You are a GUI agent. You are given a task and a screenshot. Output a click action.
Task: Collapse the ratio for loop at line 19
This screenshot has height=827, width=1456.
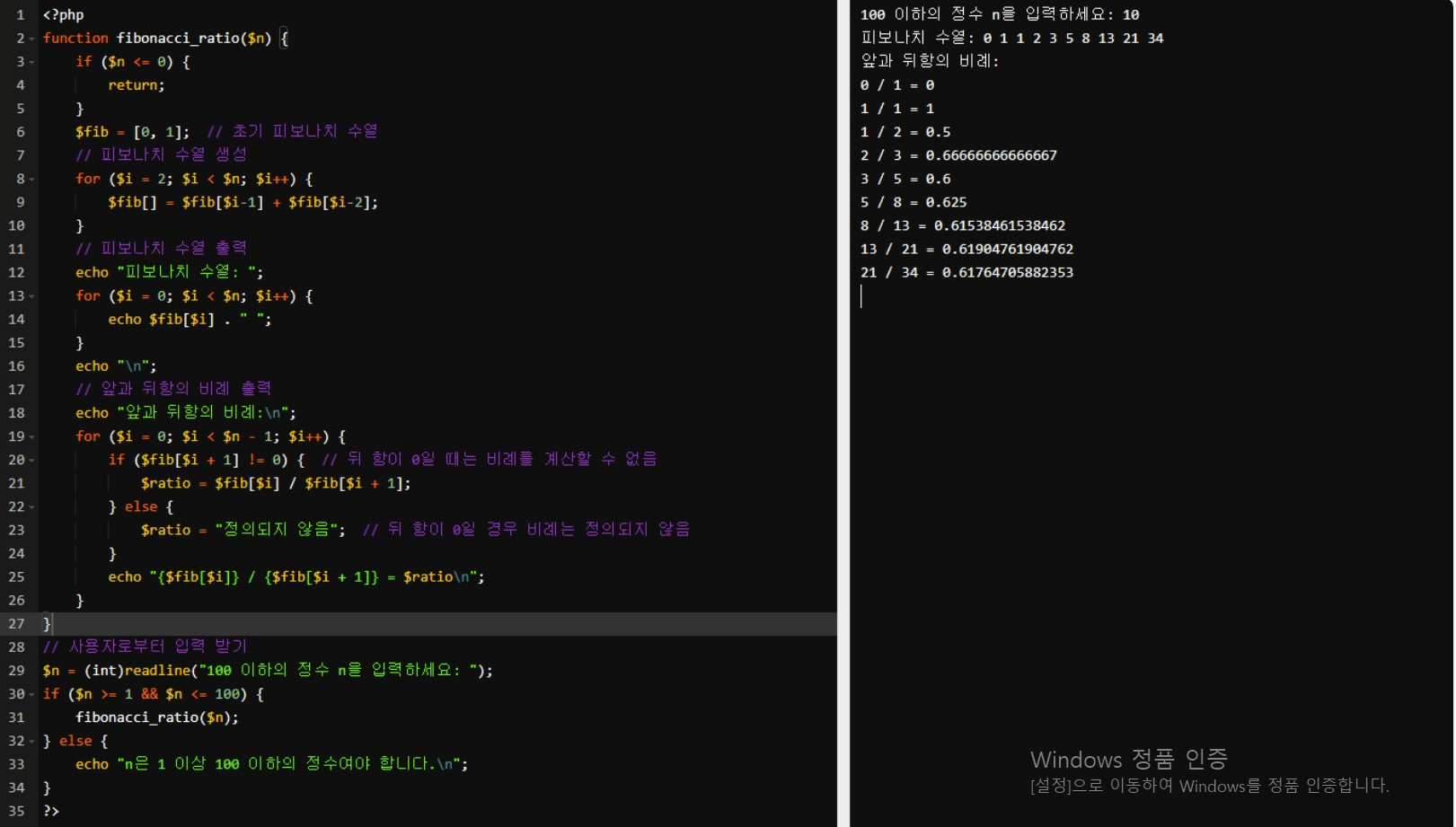tap(32, 436)
